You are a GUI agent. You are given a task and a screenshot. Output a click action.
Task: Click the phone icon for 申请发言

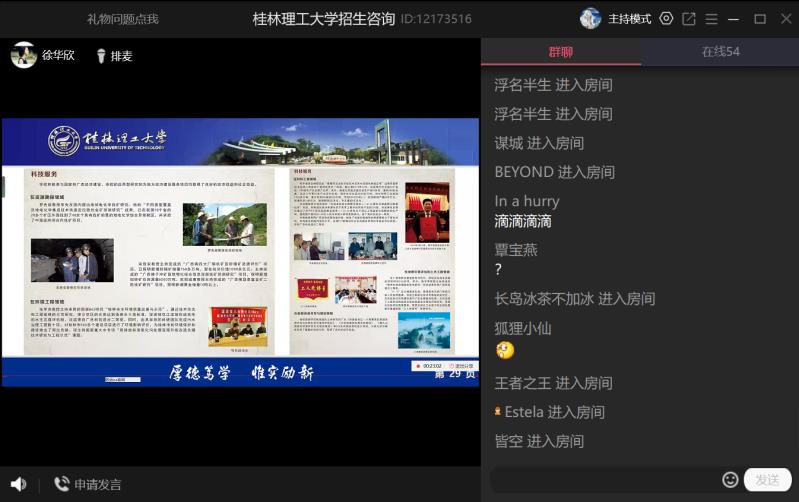pos(62,484)
